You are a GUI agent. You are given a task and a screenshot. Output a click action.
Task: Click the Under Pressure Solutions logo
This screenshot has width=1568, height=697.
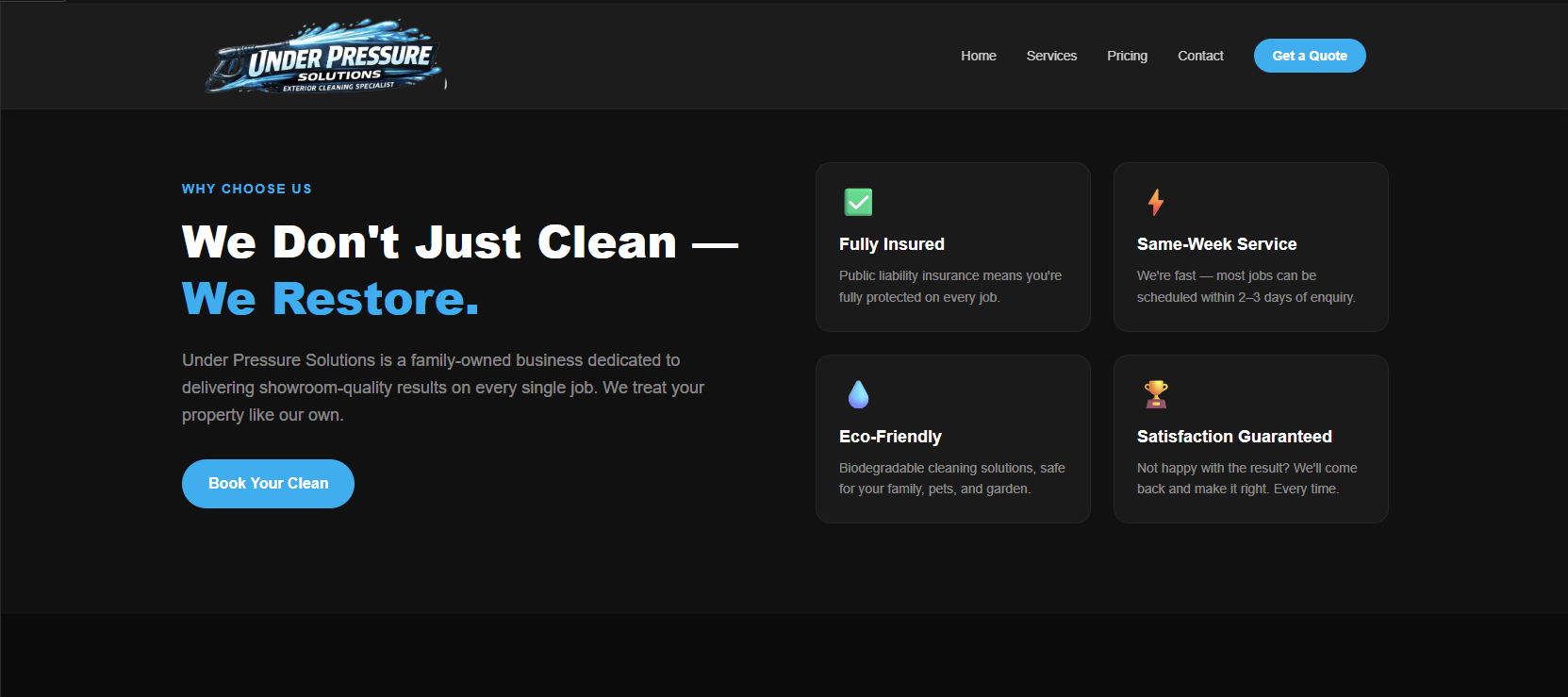tap(325, 57)
